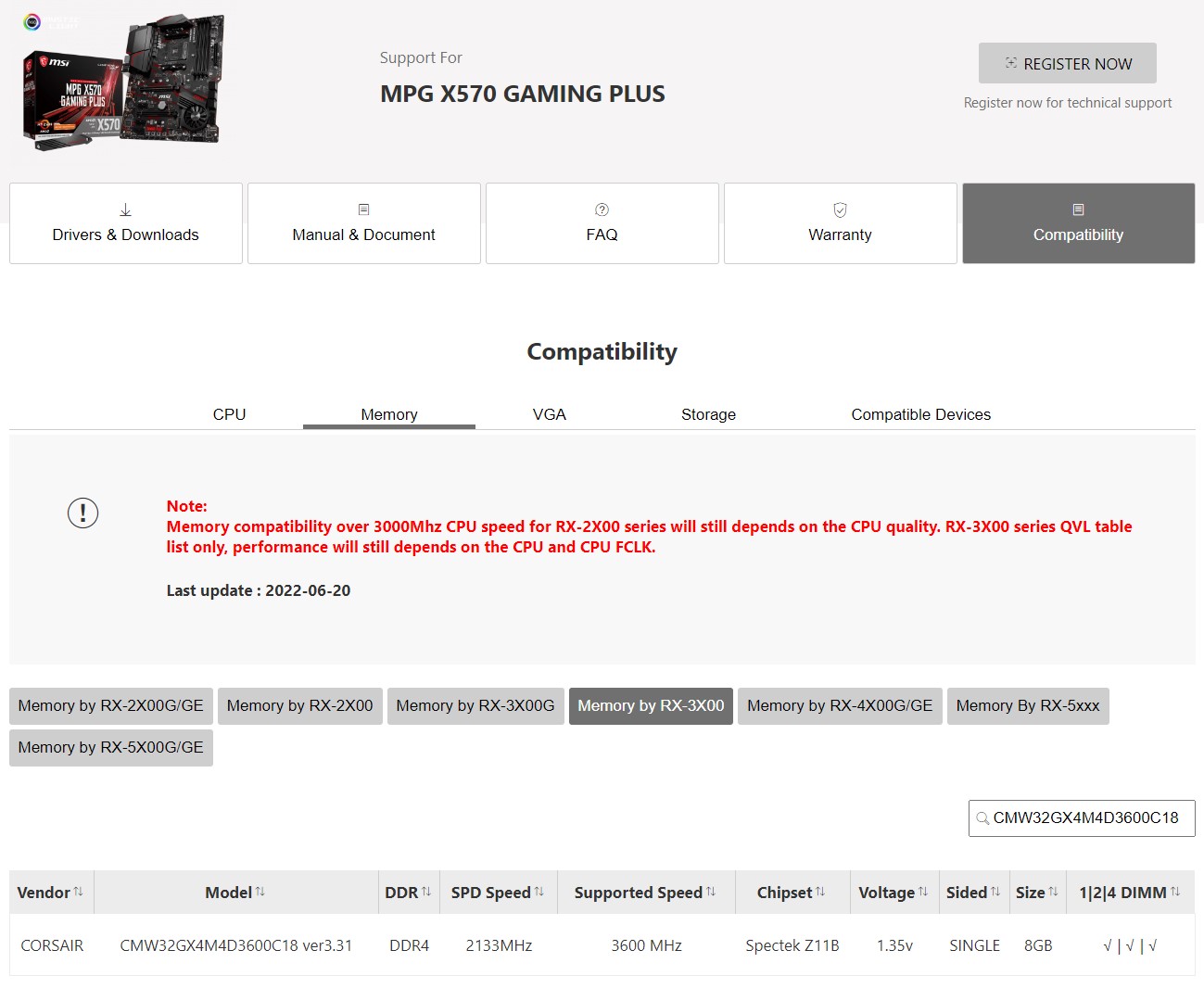
Task: Filter by Memory by RX-2X00G/GE
Action: (x=111, y=706)
